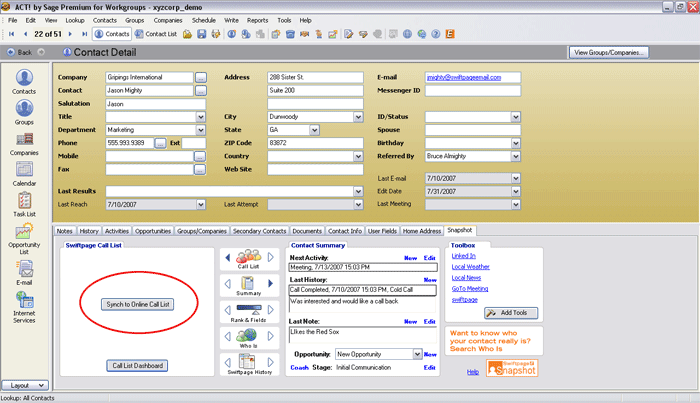Screen dimensions: 700x403
Task: Open the Last Results dropdown
Action: 358,191
